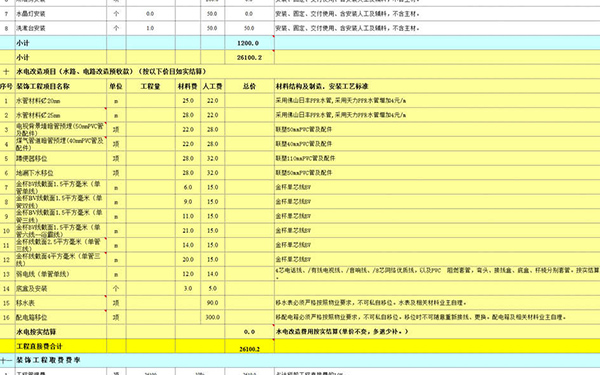Click the 序号 column header
Viewport: 600px width, 375px height.
[6, 86]
